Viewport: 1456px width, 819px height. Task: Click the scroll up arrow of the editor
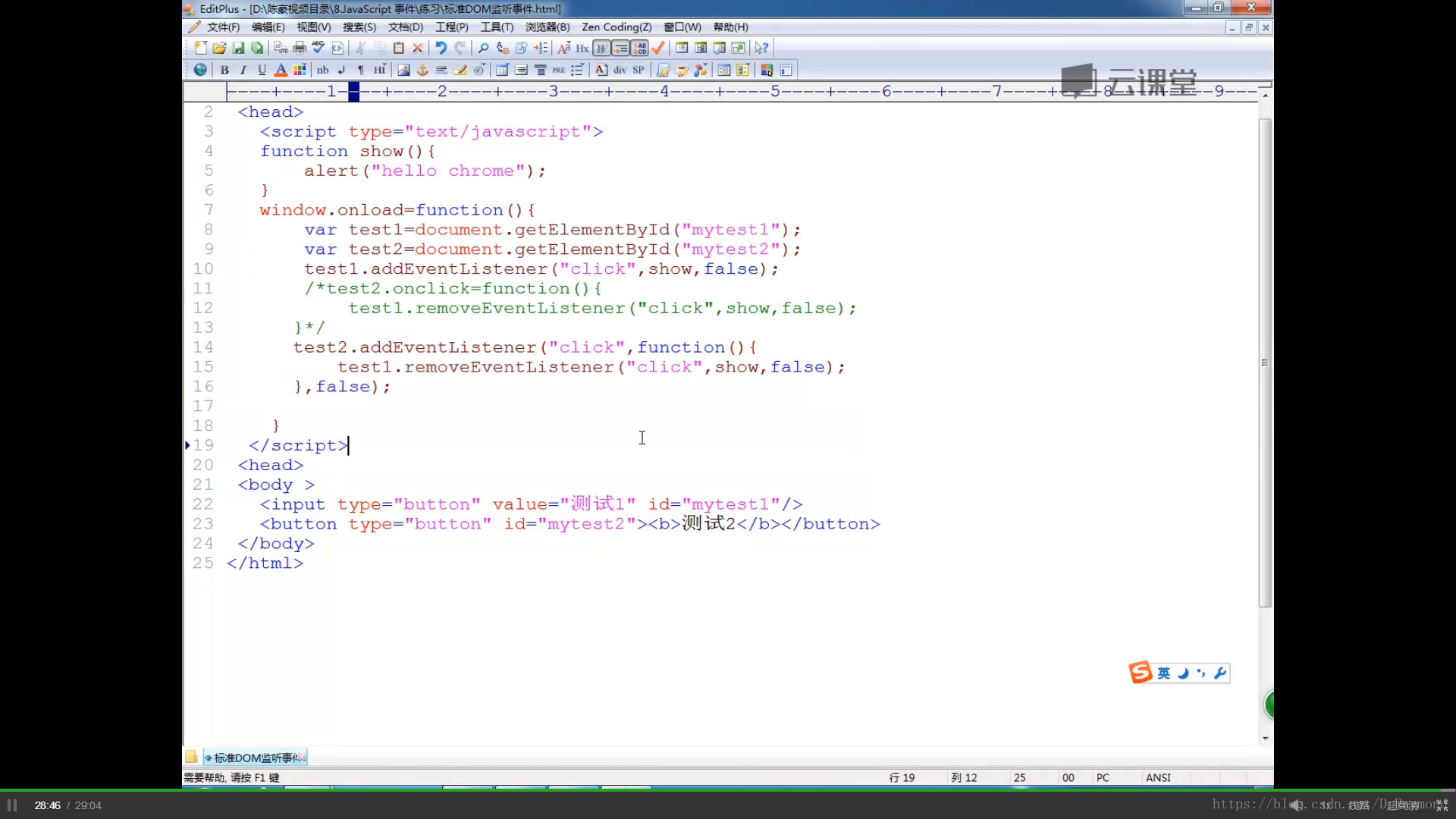(1265, 96)
